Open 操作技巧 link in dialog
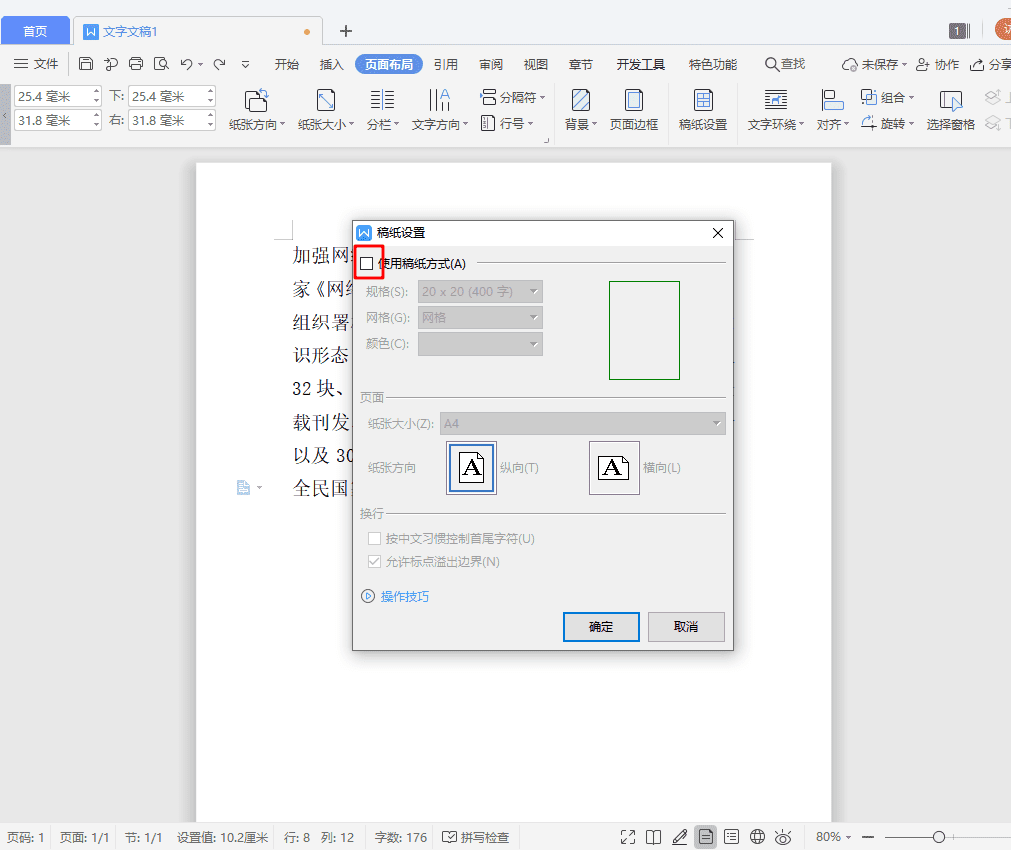Viewport: 1011px width, 850px height. [x=404, y=597]
